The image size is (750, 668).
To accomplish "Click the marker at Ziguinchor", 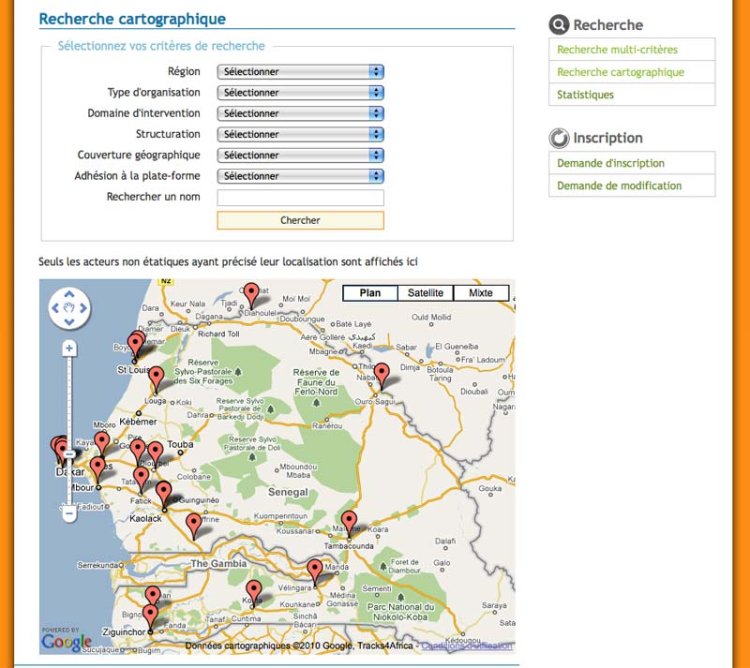I will pyautogui.click(x=150, y=615).
